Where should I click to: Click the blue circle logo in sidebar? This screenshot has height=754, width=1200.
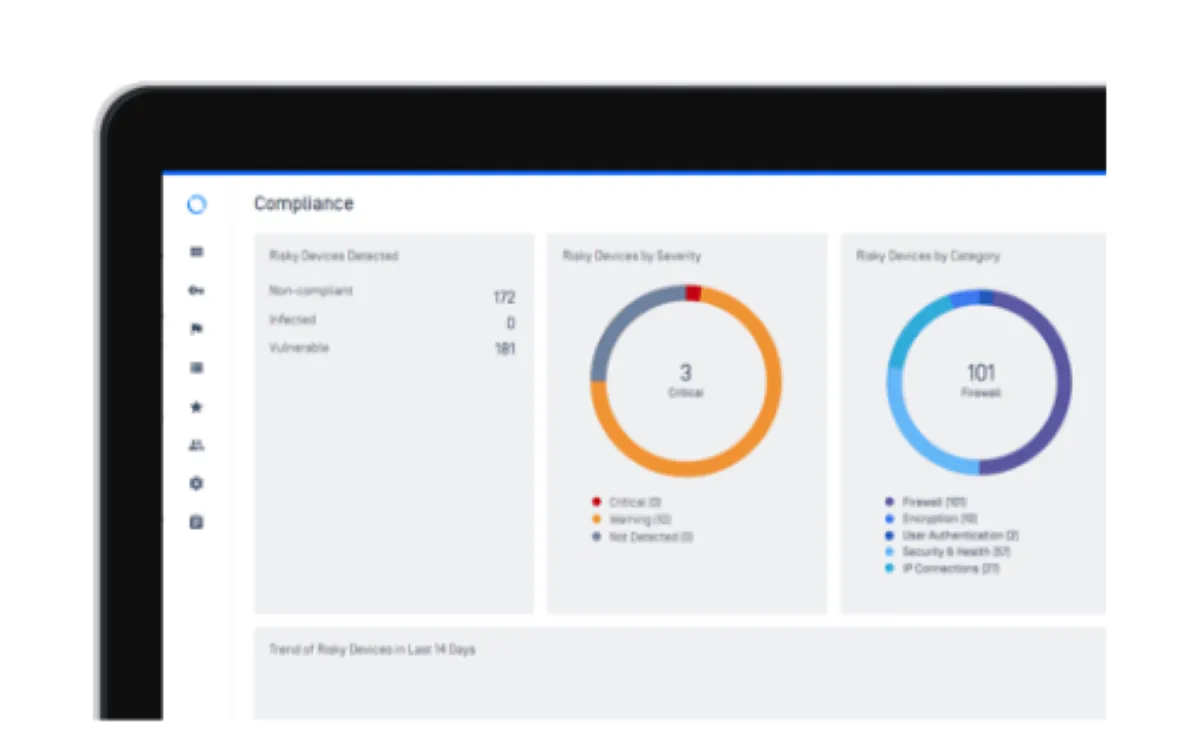tap(197, 205)
